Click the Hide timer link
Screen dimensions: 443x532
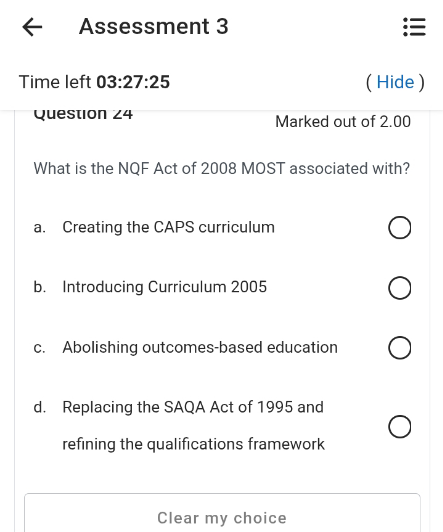396,82
